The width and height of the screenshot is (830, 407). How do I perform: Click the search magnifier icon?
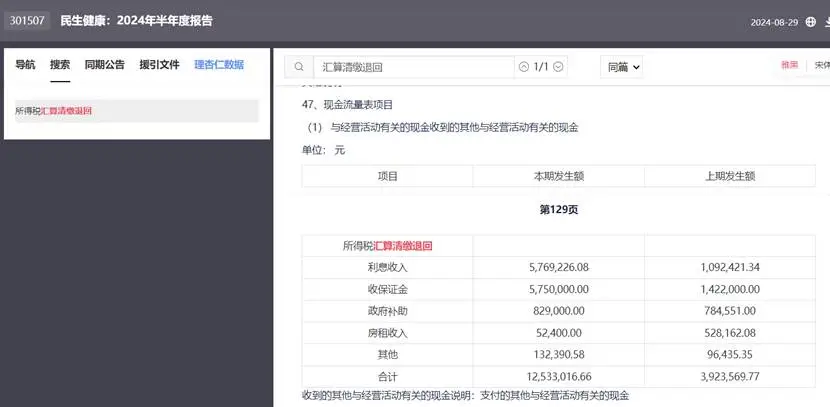tap(299, 67)
